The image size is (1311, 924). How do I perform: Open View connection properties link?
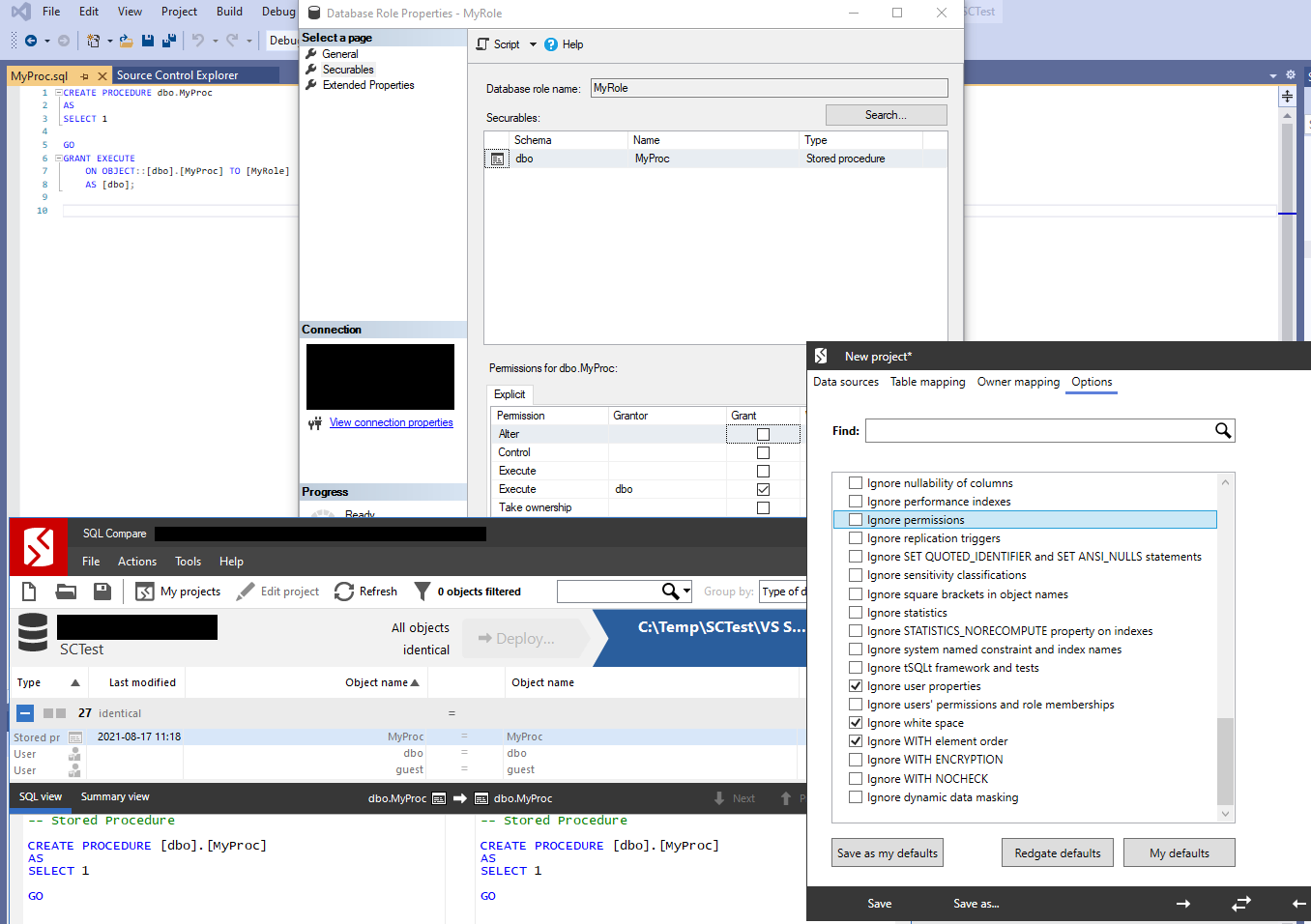click(391, 423)
